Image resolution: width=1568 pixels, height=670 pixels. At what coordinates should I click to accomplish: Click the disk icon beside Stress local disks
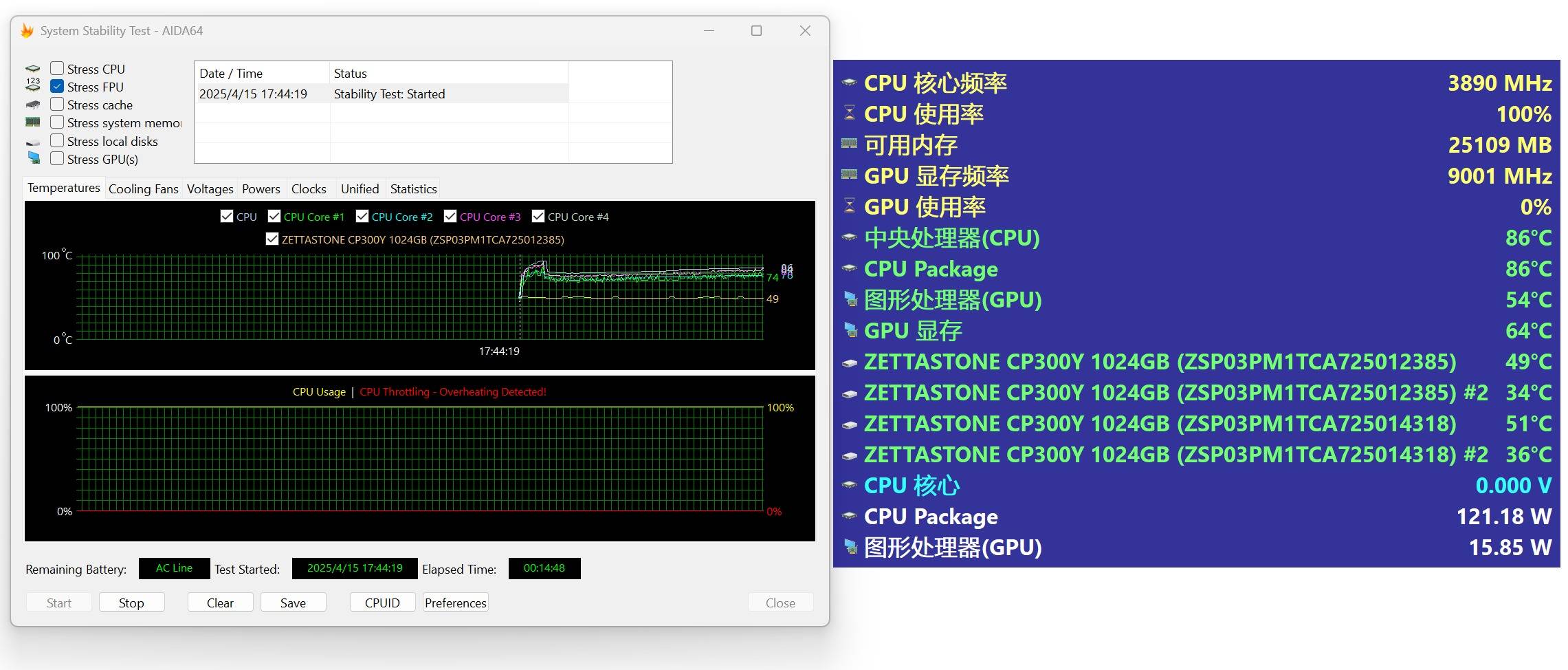pos(33,142)
